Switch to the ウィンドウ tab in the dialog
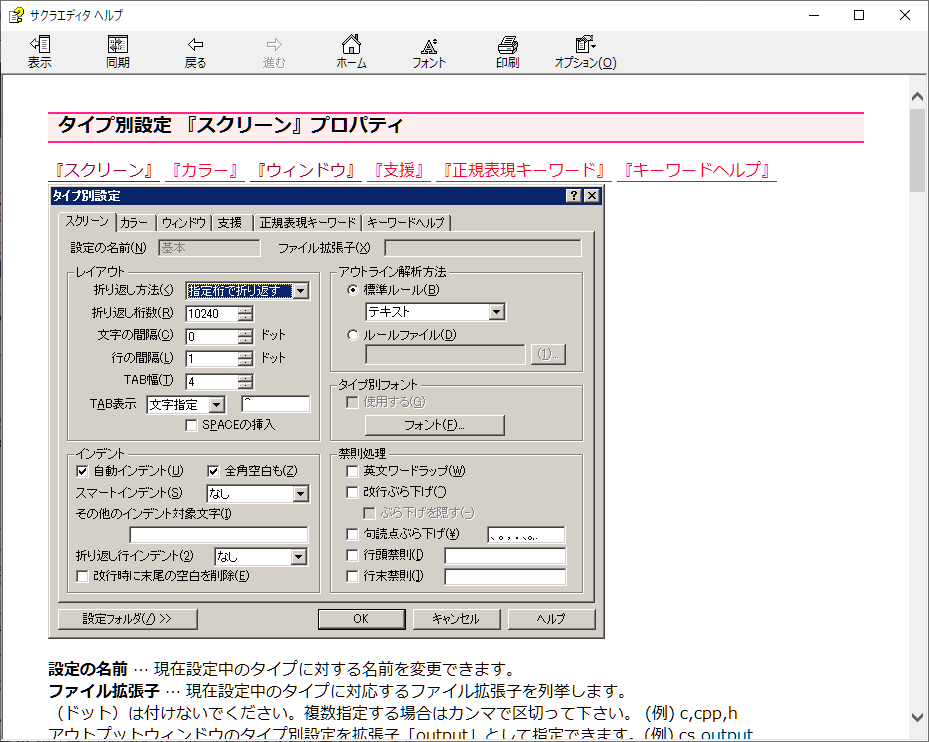Image resolution: width=929 pixels, height=742 pixels. pos(184,223)
